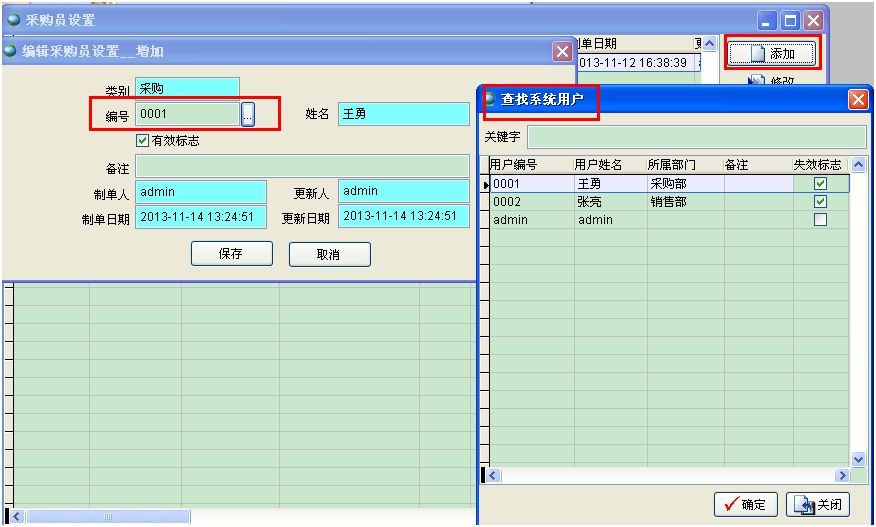Image resolution: width=876 pixels, height=527 pixels.
Task: Click the 添加 button with document icon
Action: tap(772, 53)
